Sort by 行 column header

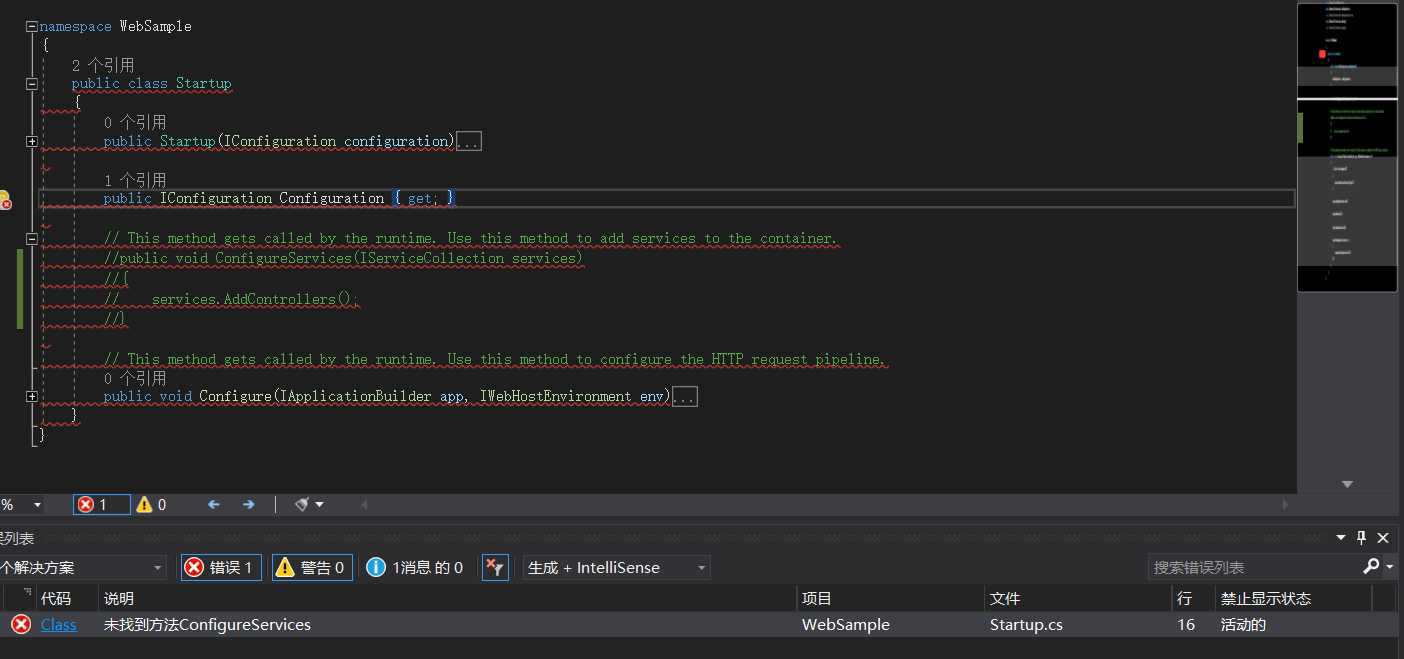click(1185, 598)
